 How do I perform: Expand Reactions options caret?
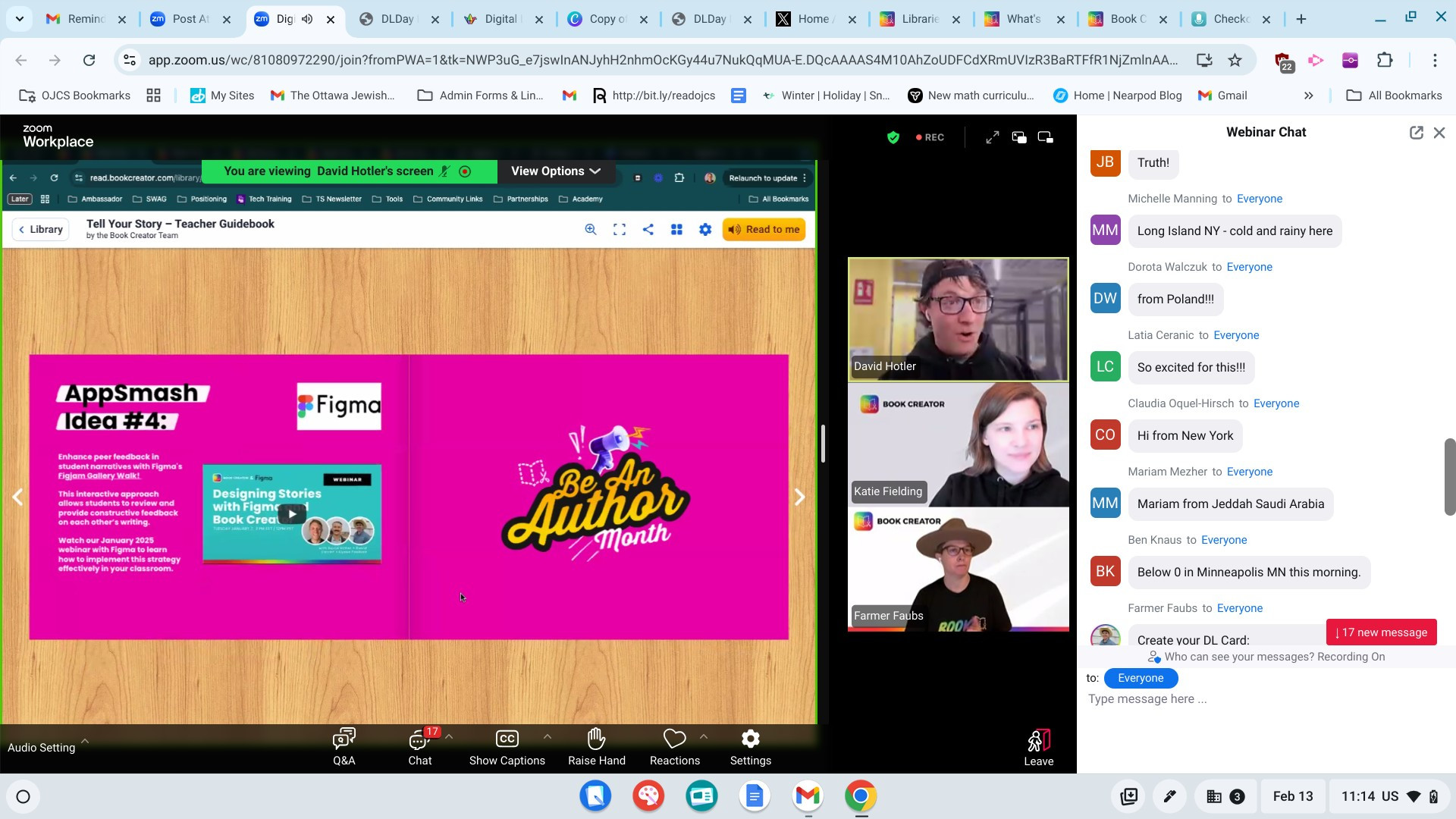pos(703,736)
